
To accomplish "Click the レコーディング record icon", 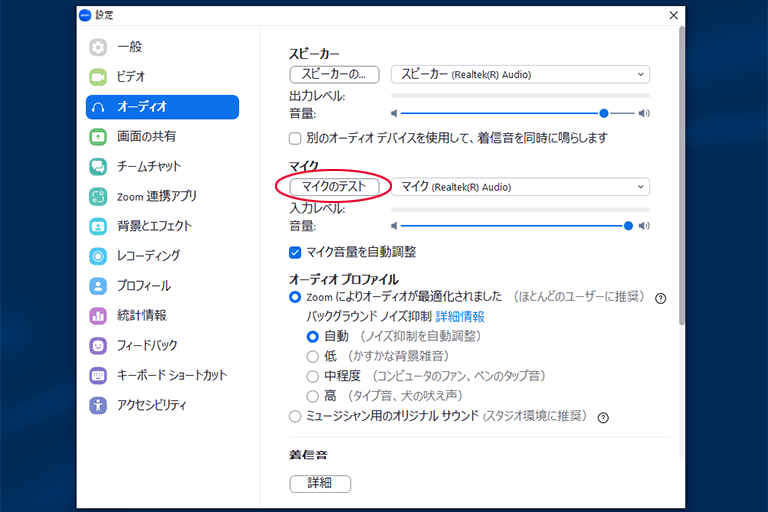I will click(x=98, y=256).
